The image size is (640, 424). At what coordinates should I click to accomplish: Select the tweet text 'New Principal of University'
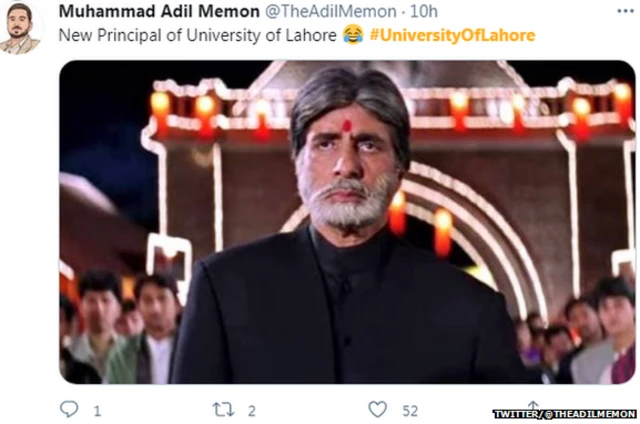[x=160, y=36]
